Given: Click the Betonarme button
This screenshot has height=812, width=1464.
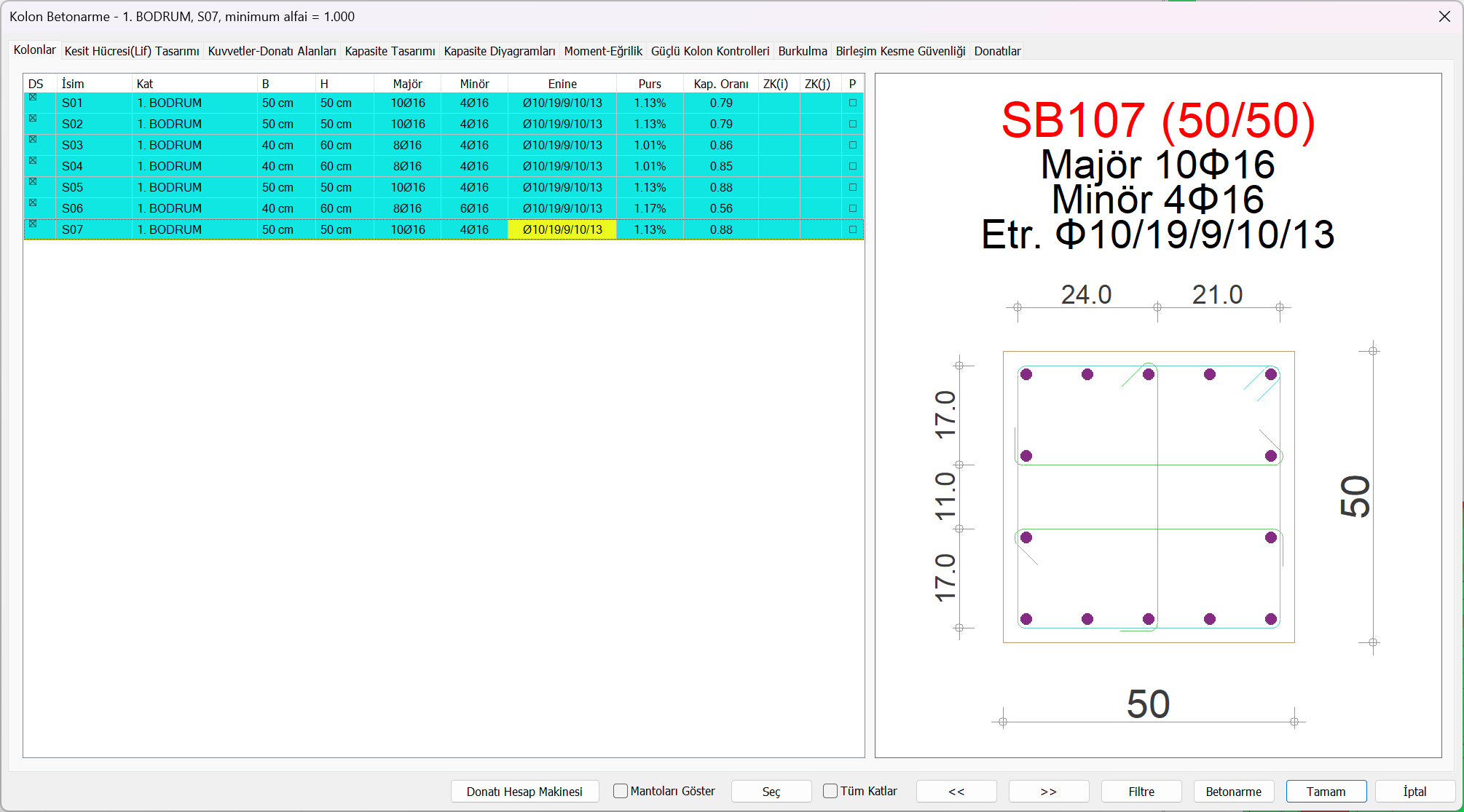Looking at the screenshot, I should click(x=1234, y=792).
